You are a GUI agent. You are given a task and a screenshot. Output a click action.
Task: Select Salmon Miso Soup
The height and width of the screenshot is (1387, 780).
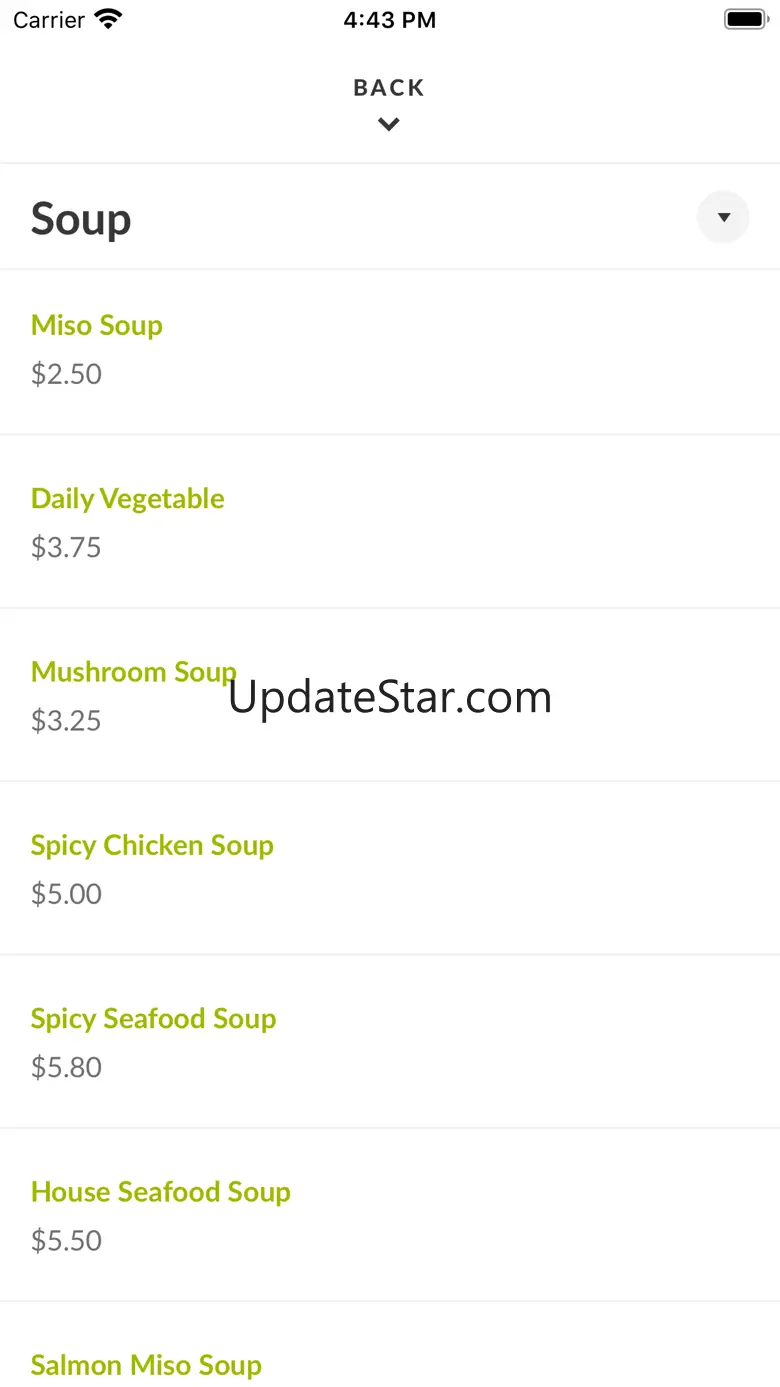point(146,1365)
